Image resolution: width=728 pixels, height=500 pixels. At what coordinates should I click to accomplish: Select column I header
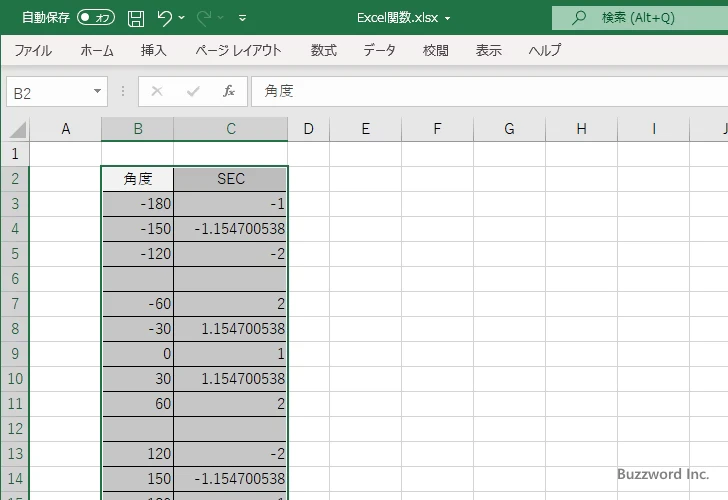click(653, 129)
